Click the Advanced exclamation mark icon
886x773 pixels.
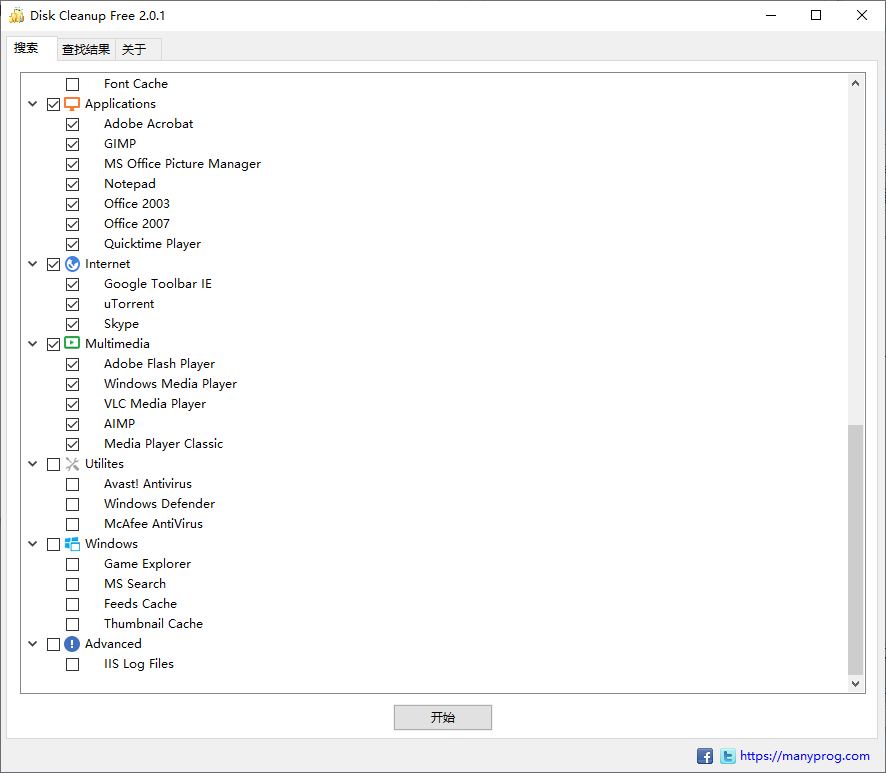click(71, 643)
